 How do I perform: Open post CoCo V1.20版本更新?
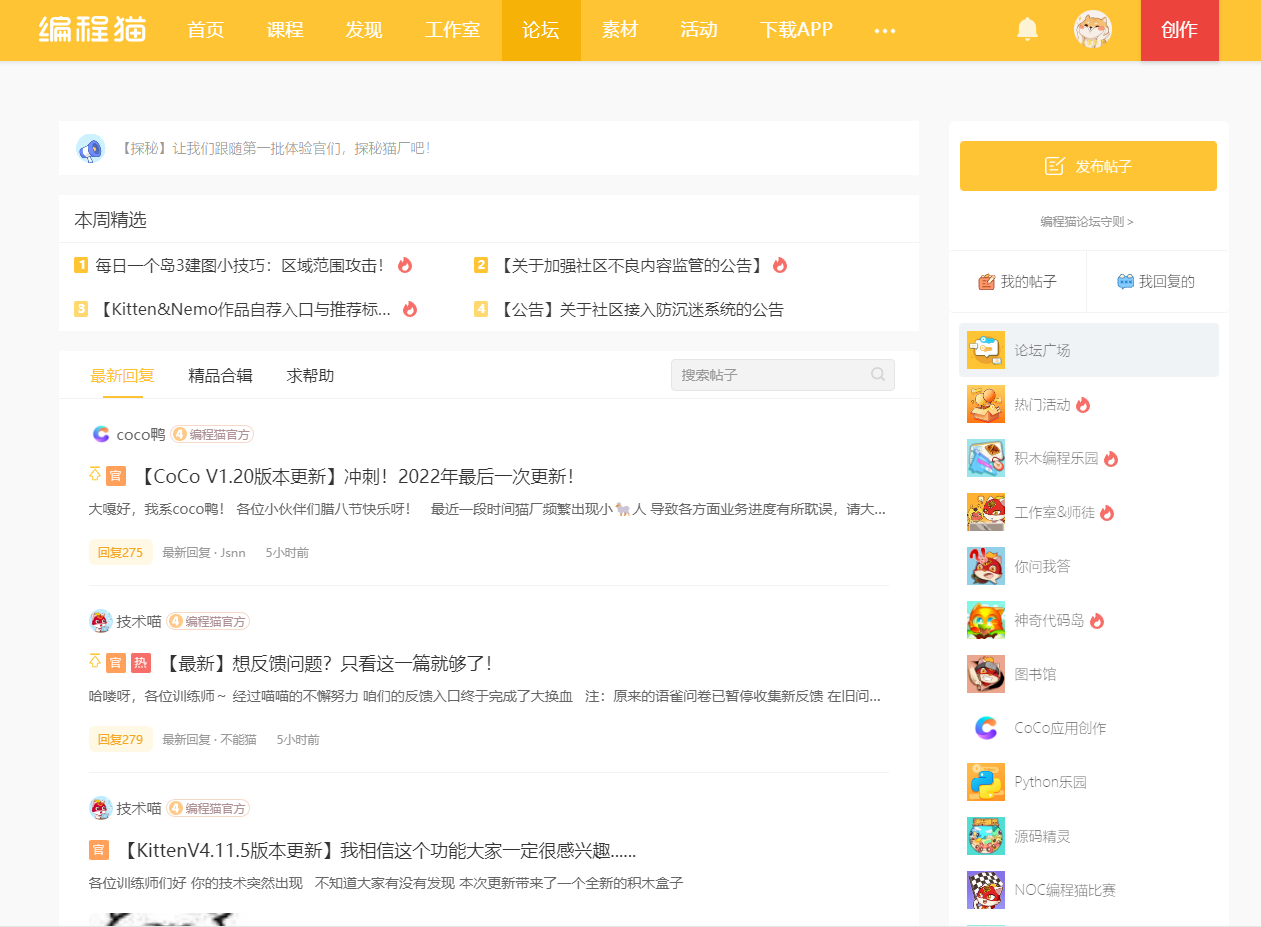point(356,476)
